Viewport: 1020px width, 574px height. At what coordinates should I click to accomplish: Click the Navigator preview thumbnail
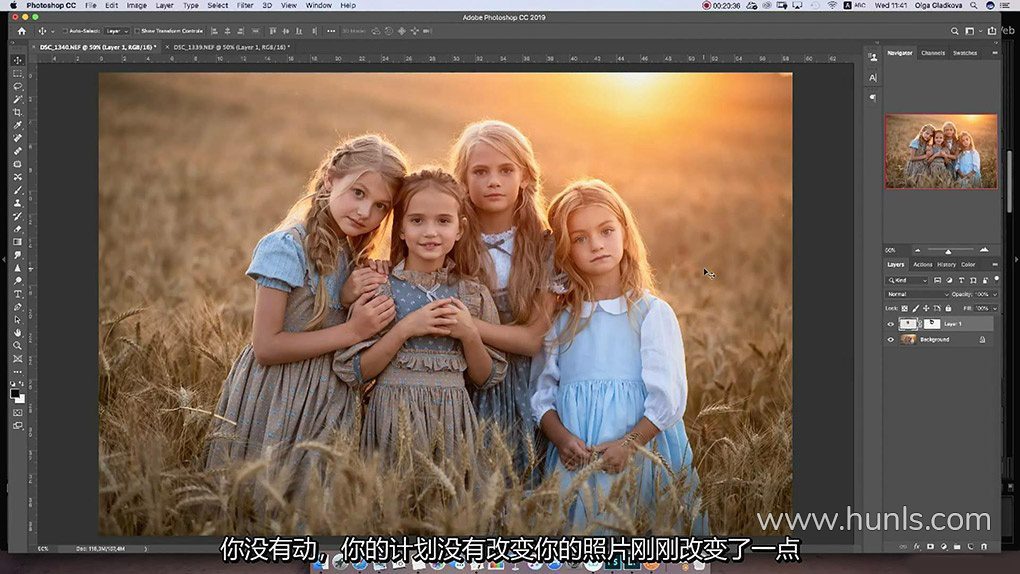tap(941, 151)
